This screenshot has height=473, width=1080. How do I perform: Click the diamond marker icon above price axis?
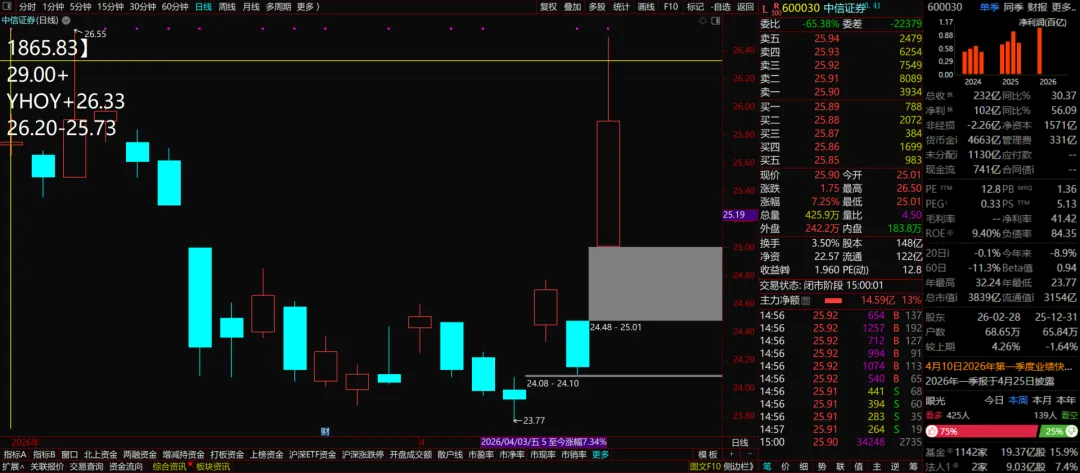(702, 21)
